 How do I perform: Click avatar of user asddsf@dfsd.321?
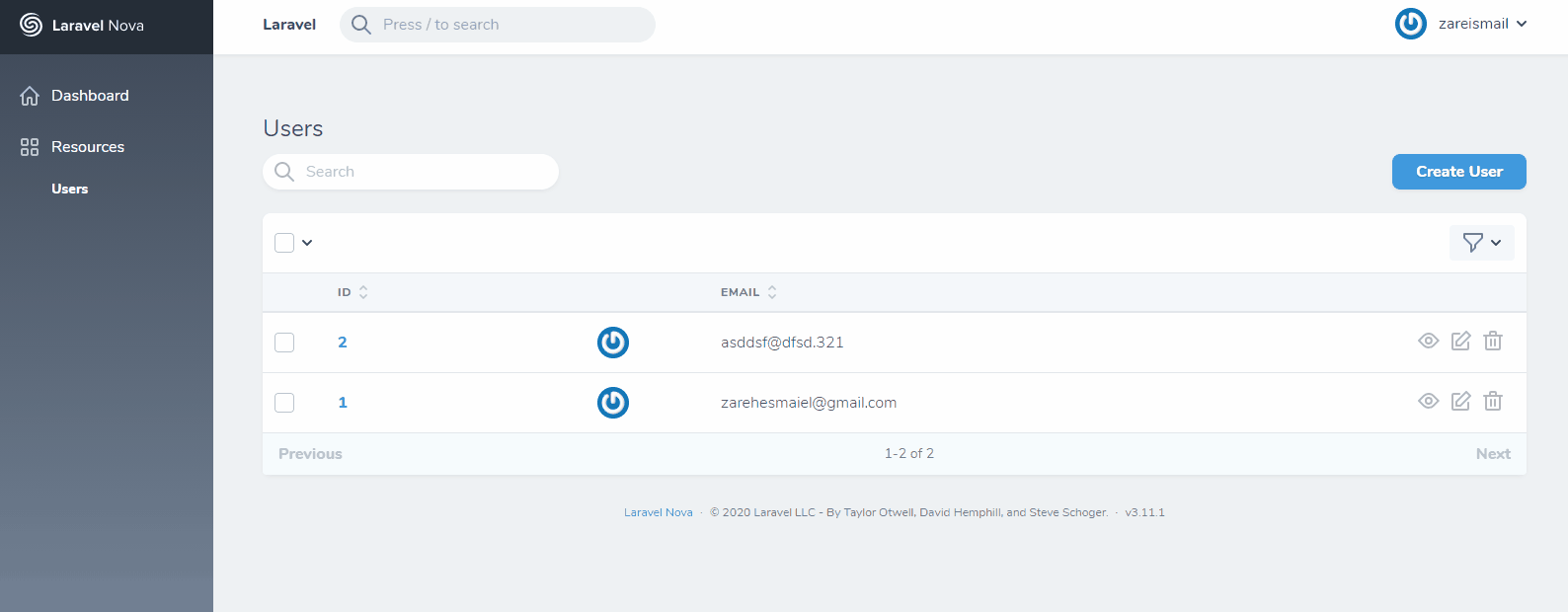click(x=613, y=343)
